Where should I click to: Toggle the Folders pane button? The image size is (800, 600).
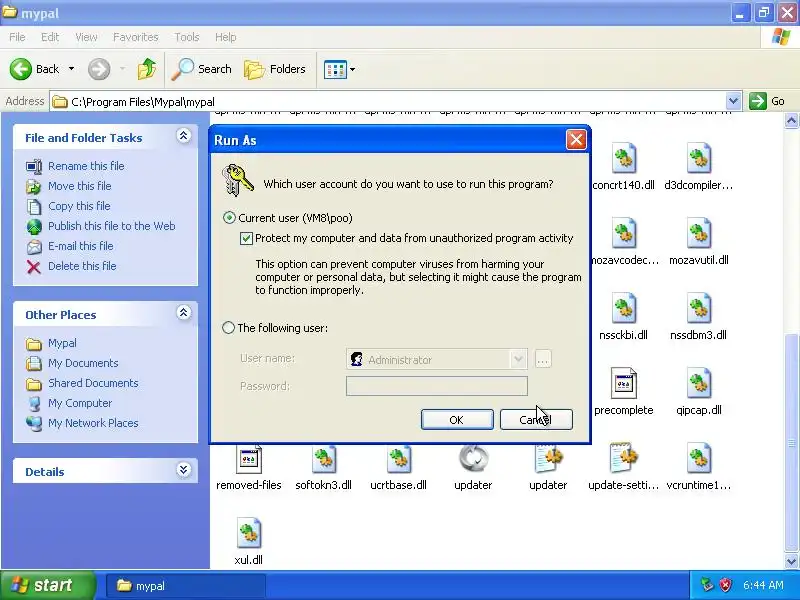click(x=275, y=69)
